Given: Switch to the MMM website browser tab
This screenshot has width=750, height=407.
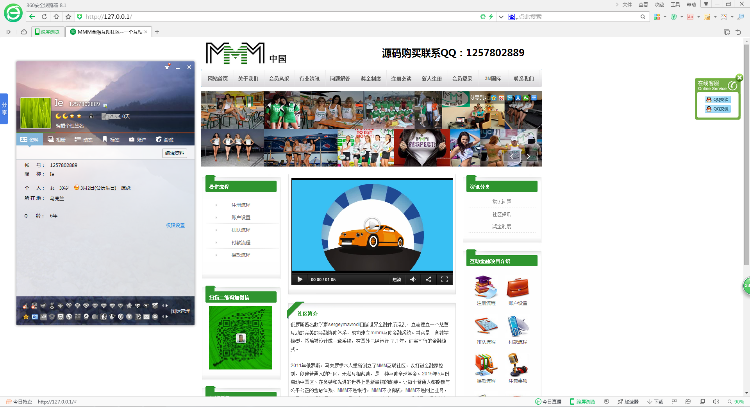Looking at the screenshot, I should [x=109, y=32].
